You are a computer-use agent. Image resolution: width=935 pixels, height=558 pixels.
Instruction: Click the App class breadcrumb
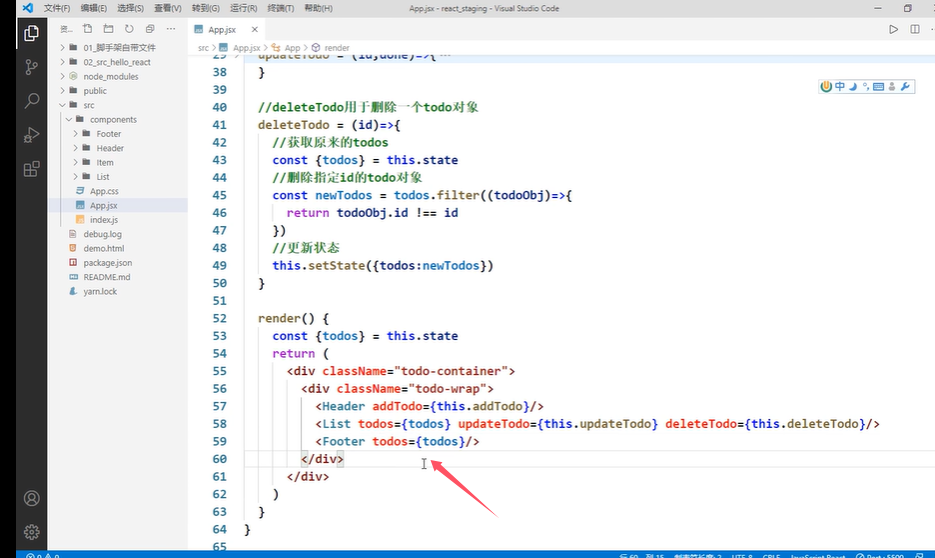292,48
